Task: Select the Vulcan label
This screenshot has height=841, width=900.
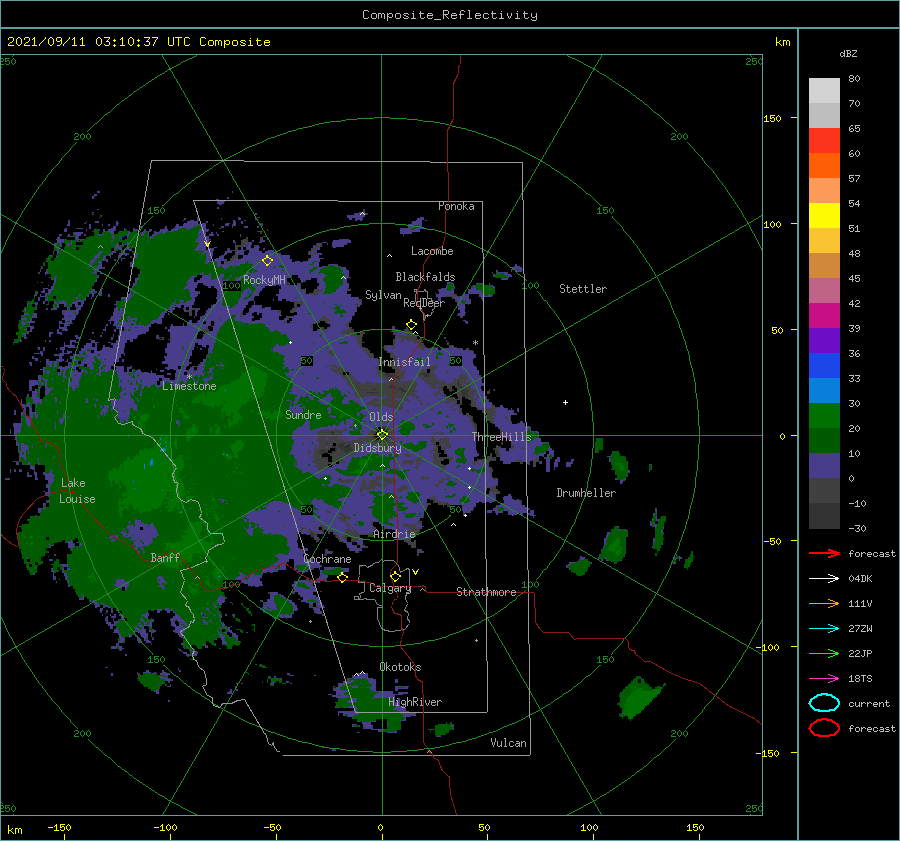Action: (x=508, y=743)
